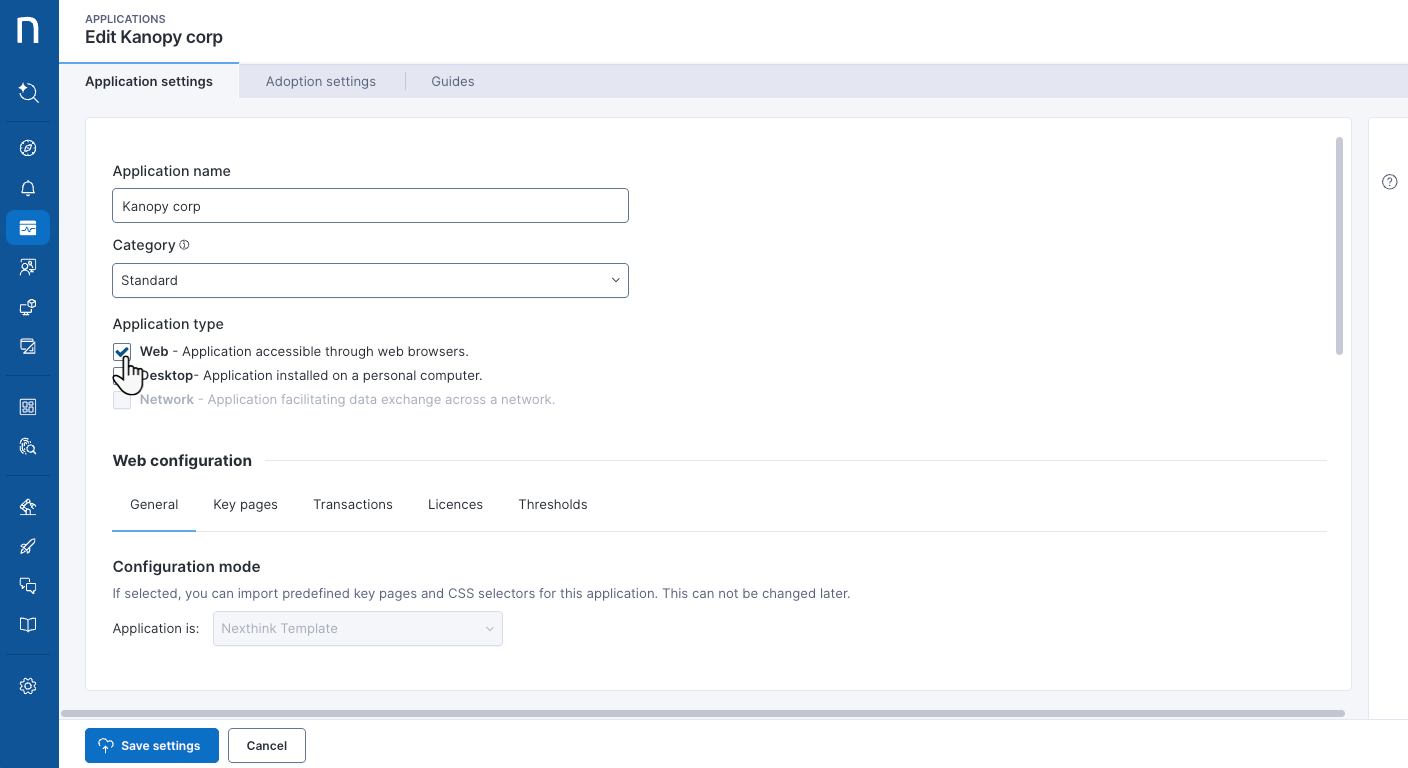The width and height of the screenshot is (1408, 768).
Task: Open the open-book documentation icon
Action: pyautogui.click(x=28, y=625)
